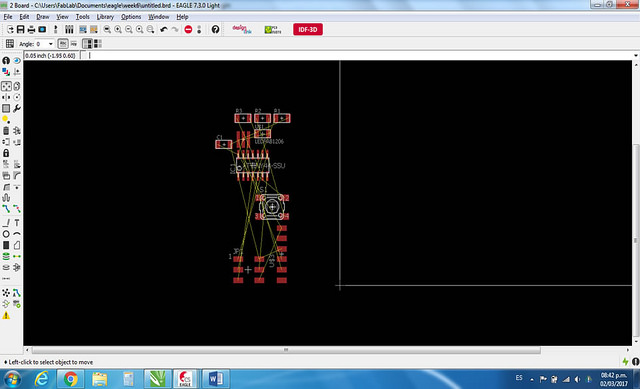Select the Move tool

click(x=6, y=86)
